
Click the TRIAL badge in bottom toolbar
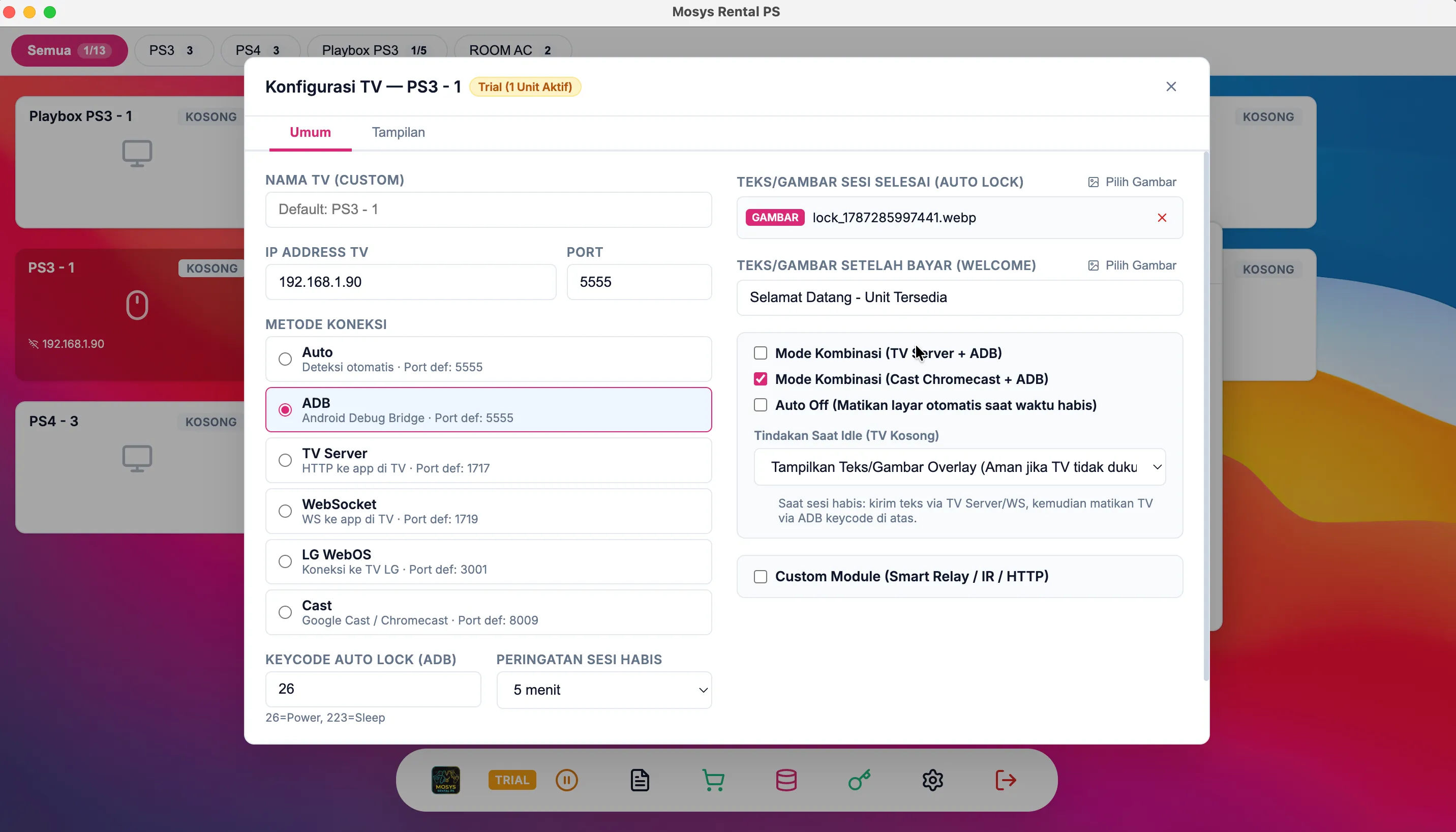coord(512,780)
